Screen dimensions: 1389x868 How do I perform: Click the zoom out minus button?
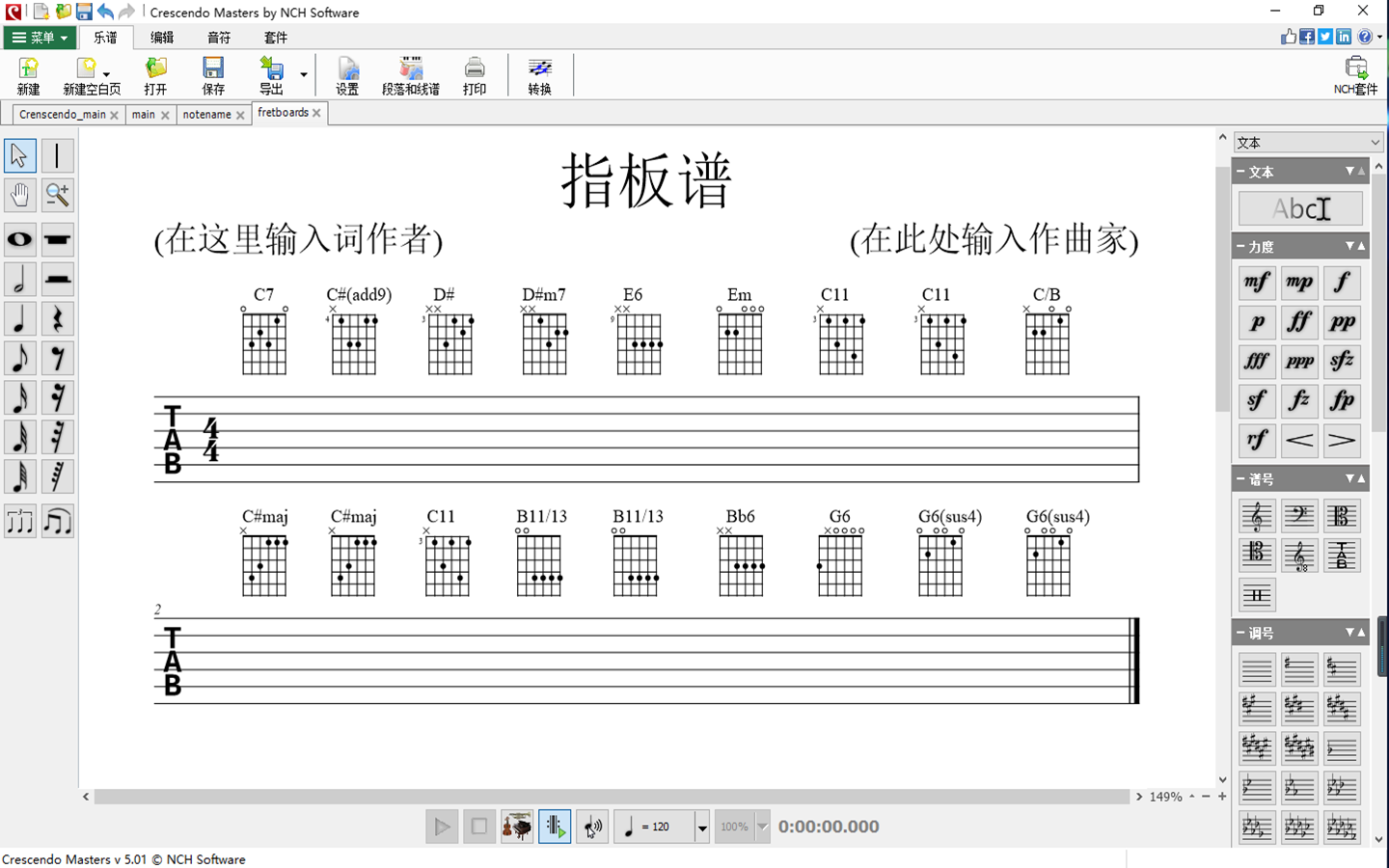[x=1206, y=797]
